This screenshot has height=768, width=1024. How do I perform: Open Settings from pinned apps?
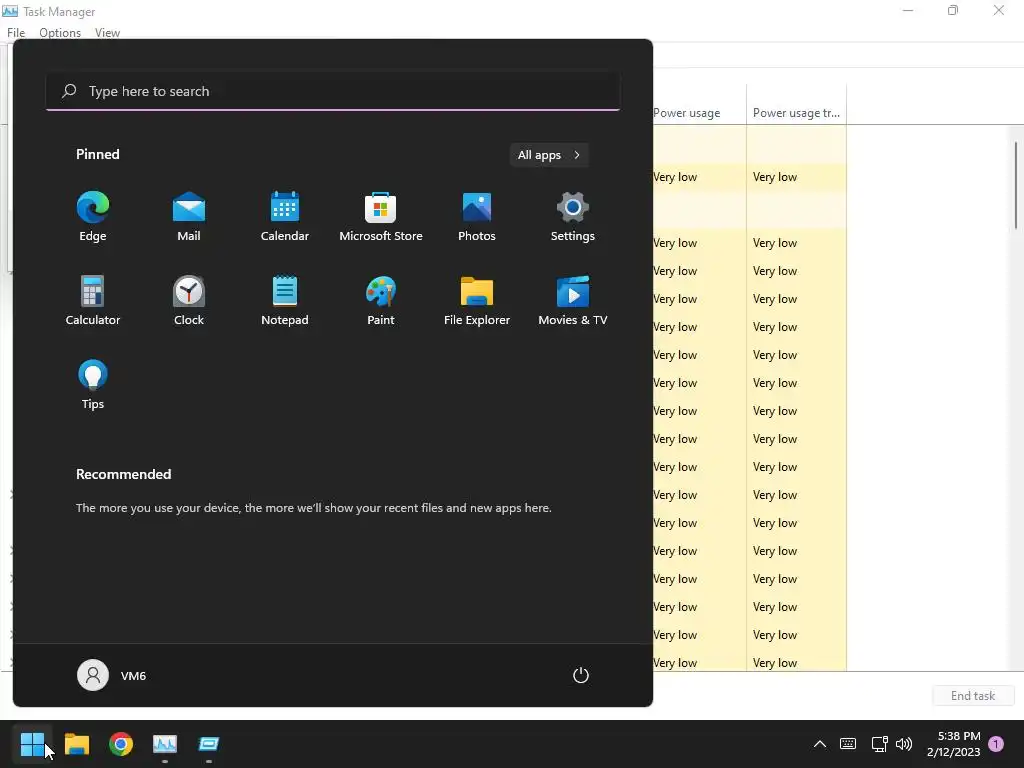pos(573,217)
